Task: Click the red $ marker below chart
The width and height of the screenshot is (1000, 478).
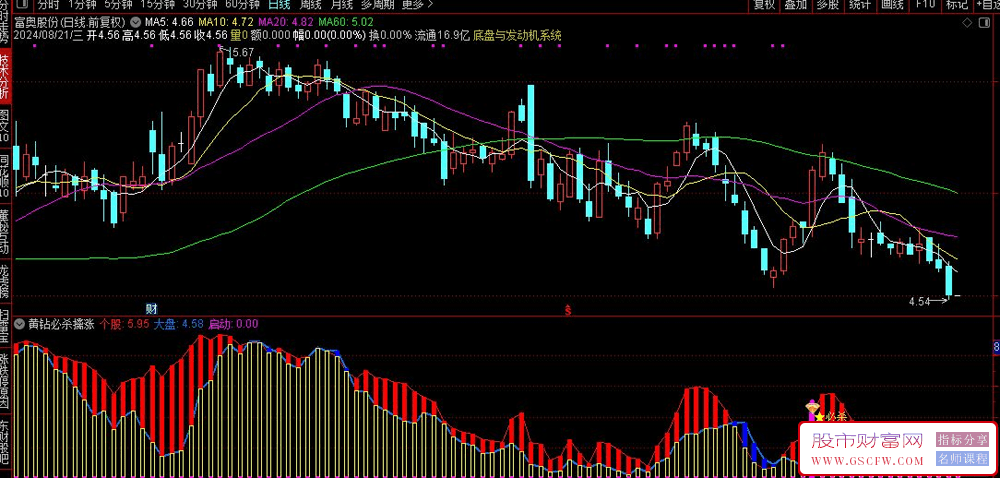Action: 567,310
